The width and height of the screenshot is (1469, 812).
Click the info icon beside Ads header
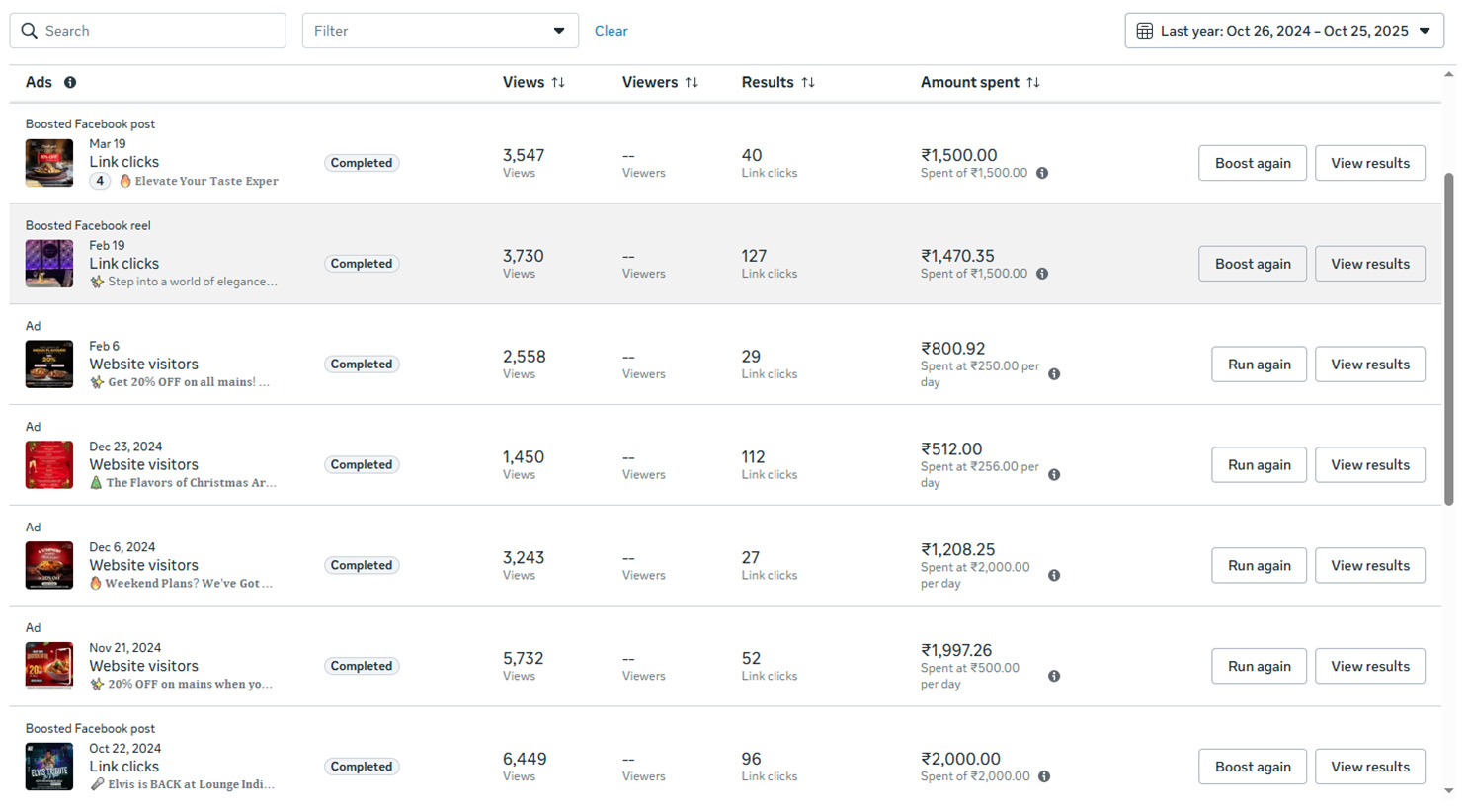70,83
